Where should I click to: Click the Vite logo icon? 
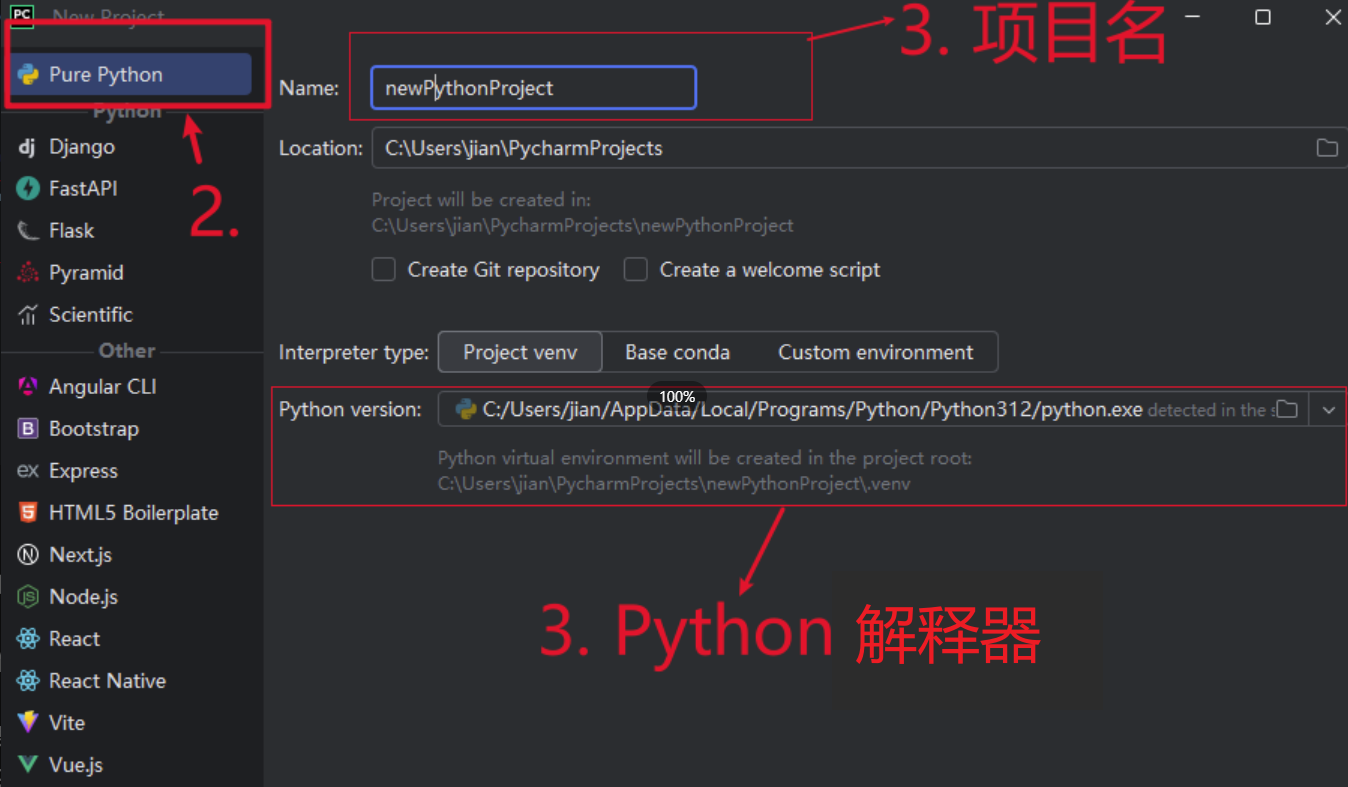click(x=28, y=723)
